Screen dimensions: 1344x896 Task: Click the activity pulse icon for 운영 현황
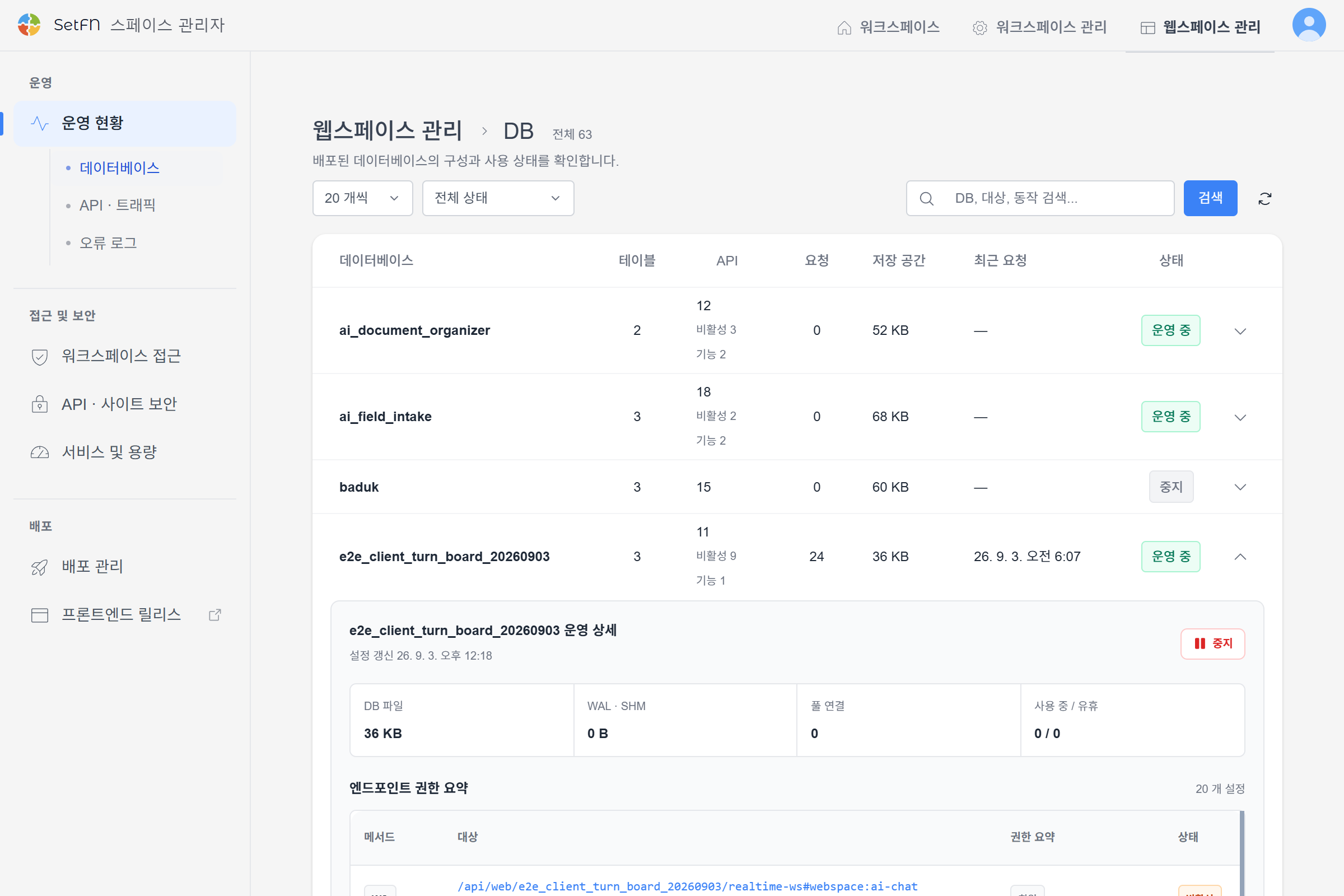[39, 123]
